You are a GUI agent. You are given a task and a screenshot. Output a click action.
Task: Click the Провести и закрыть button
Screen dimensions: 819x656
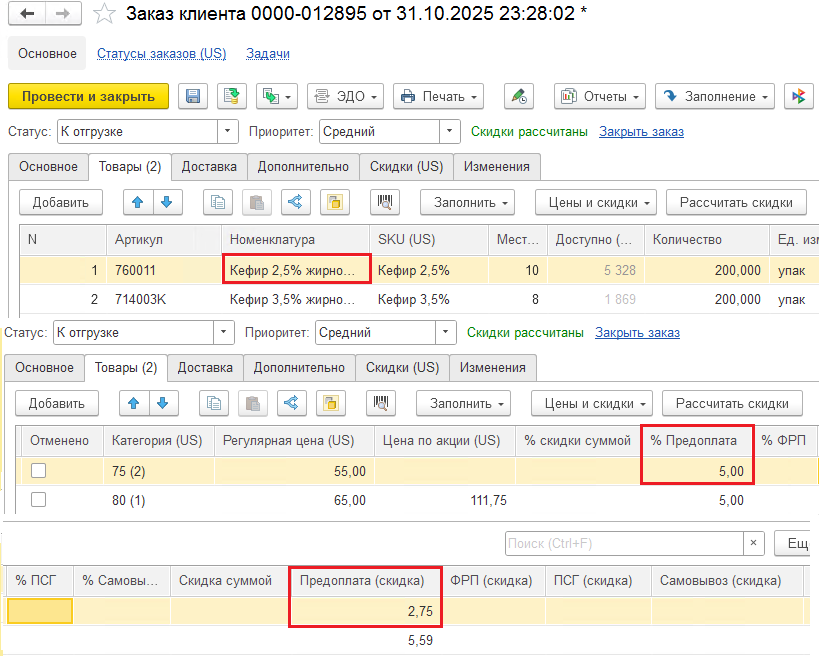88,96
